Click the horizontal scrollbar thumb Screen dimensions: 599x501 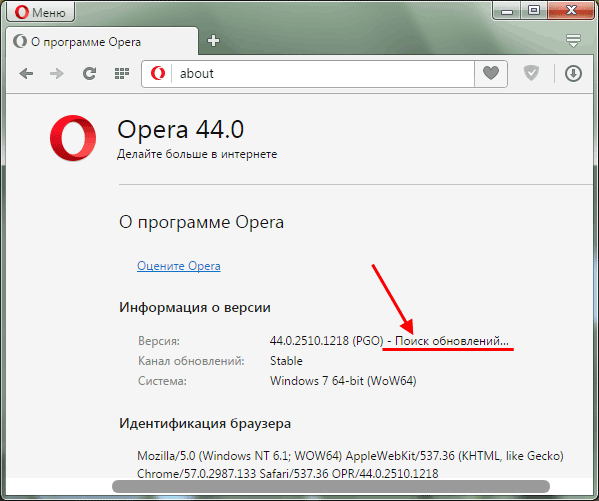(x=331, y=486)
